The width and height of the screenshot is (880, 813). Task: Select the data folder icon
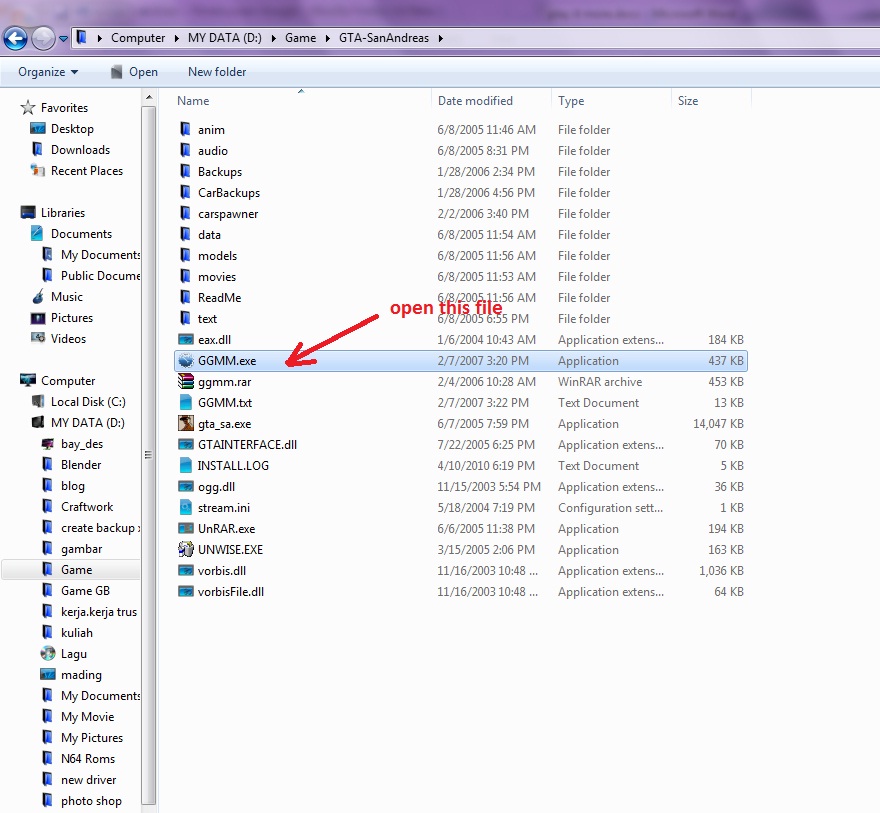pos(186,235)
